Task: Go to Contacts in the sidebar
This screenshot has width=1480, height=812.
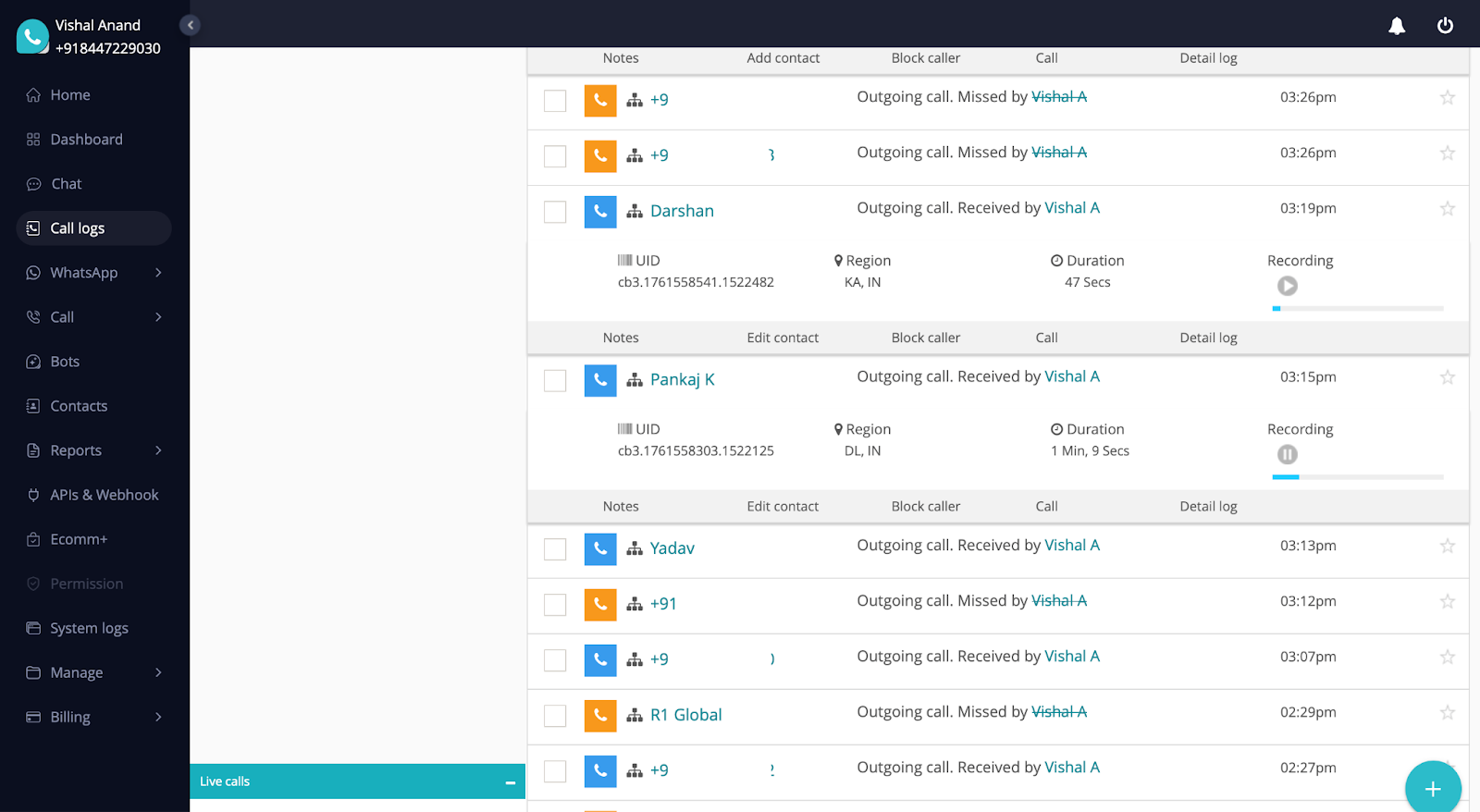Action: [79, 406]
